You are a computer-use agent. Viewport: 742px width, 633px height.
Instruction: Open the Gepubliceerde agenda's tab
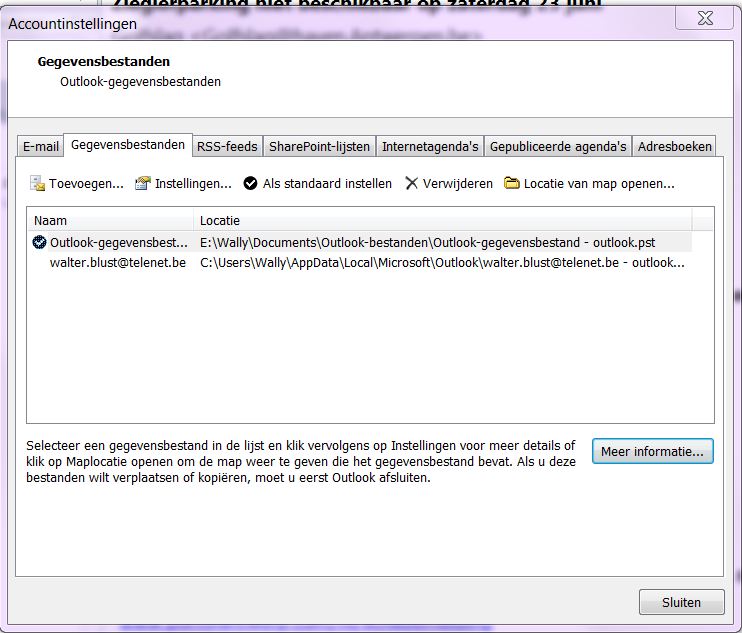pos(557,146)
